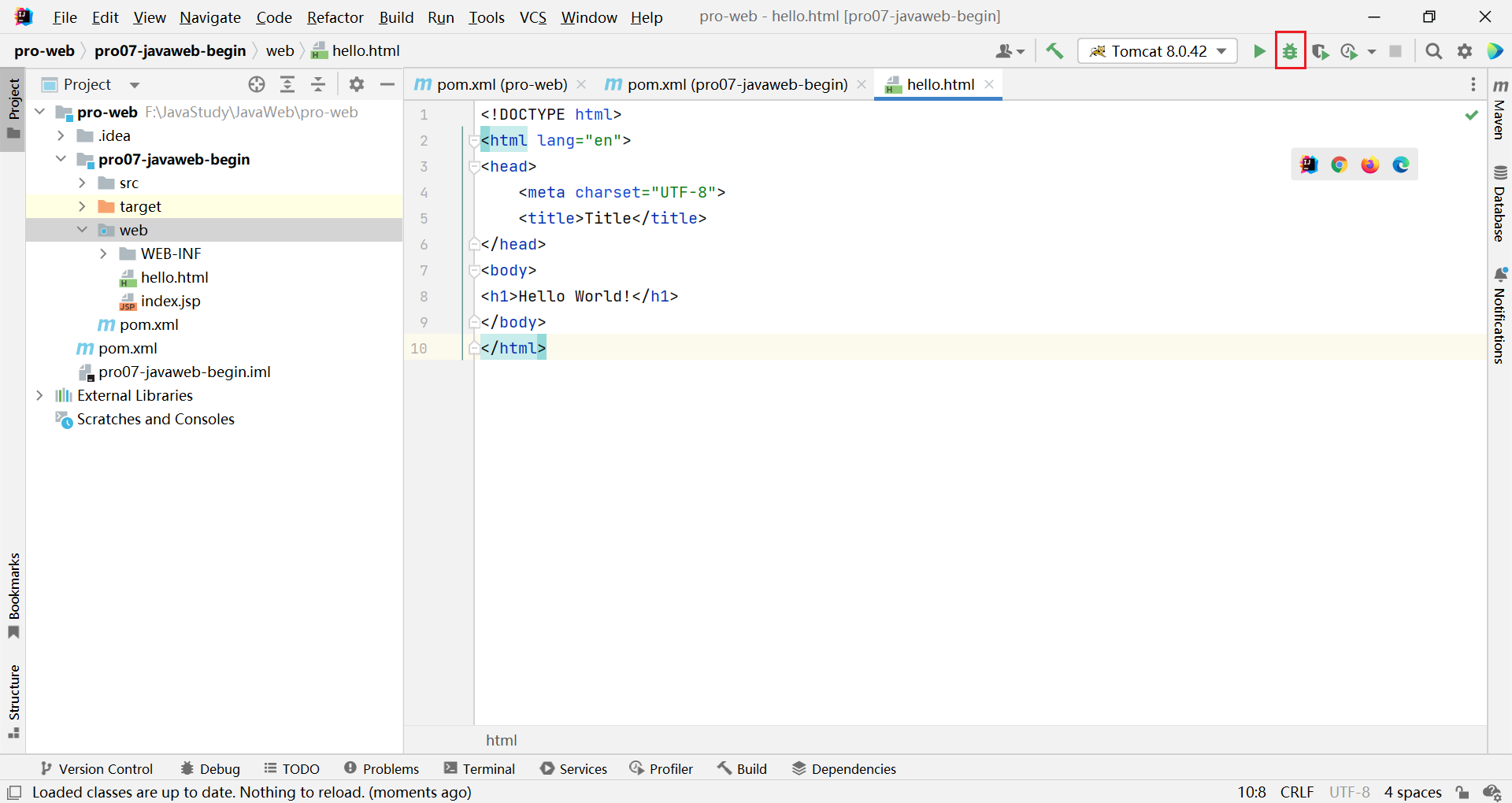Open hello.html in Edge browser icon
Viewport: 1512px width, 803px height.
(x=1401, y=165)
